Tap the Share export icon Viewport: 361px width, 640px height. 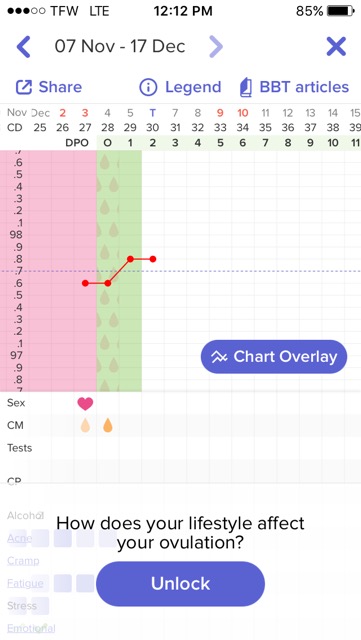[24, 87]
